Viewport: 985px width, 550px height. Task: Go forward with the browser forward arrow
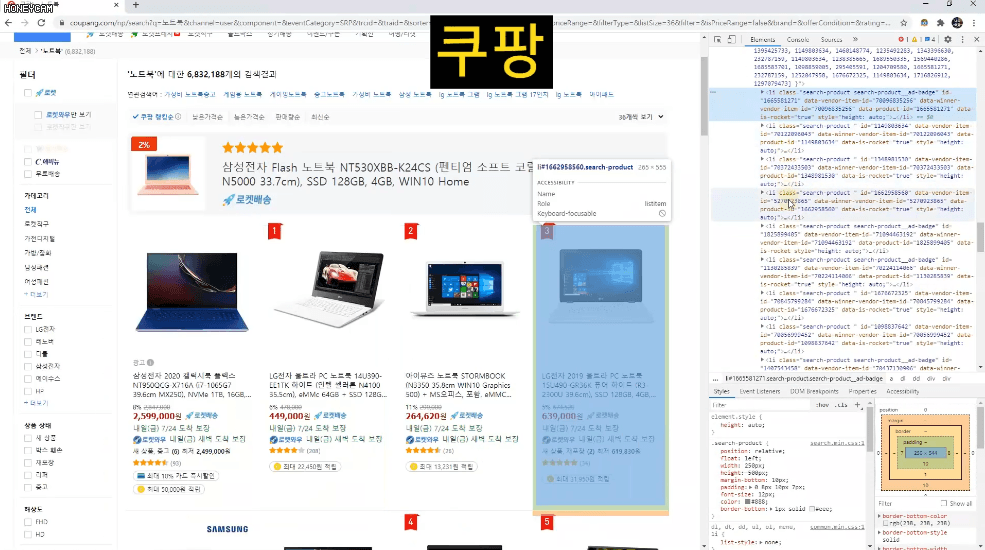[x=24, y=23]
